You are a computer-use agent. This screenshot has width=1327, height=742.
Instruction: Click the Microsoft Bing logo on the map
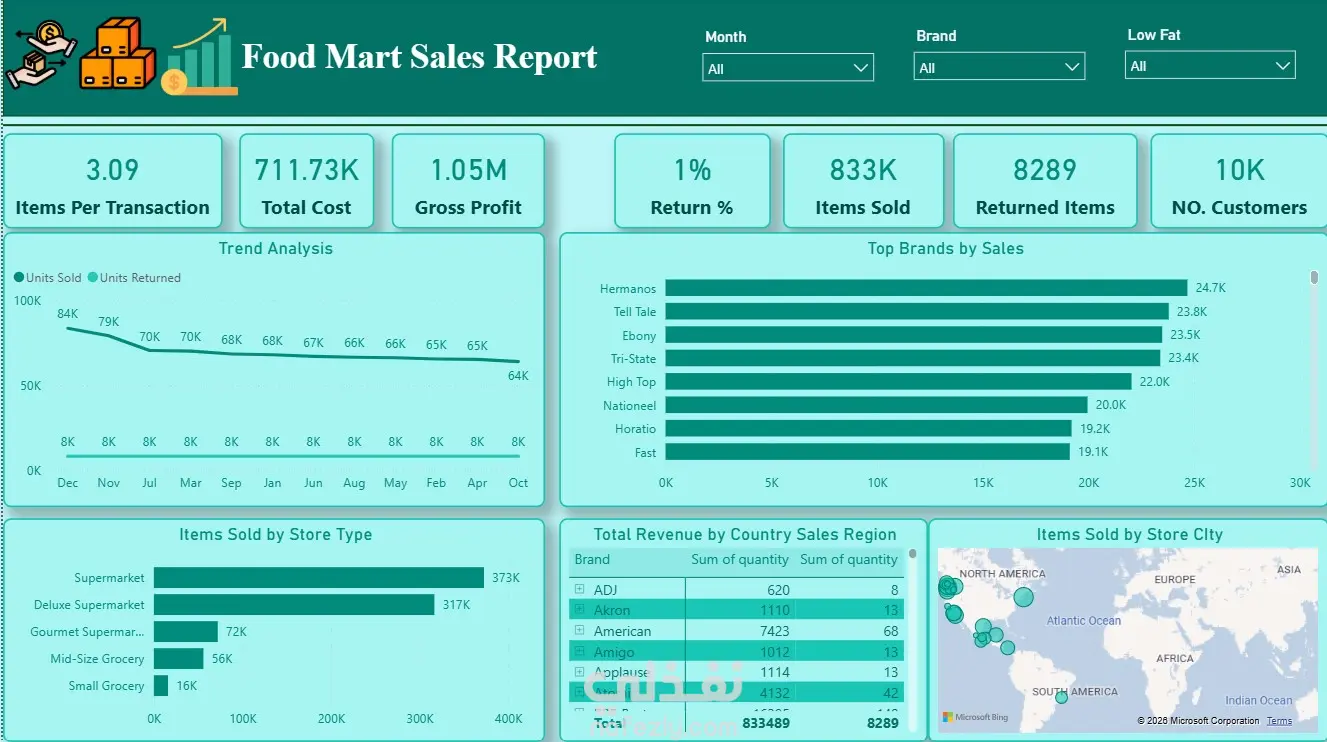click(975, 717)
